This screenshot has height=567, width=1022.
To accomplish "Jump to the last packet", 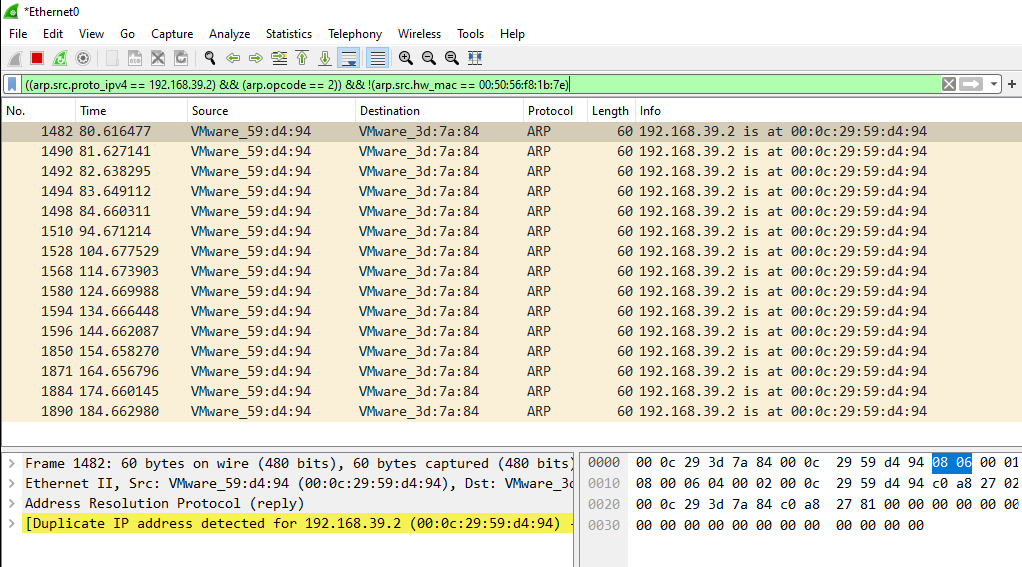I will click(x=325, y=59).
